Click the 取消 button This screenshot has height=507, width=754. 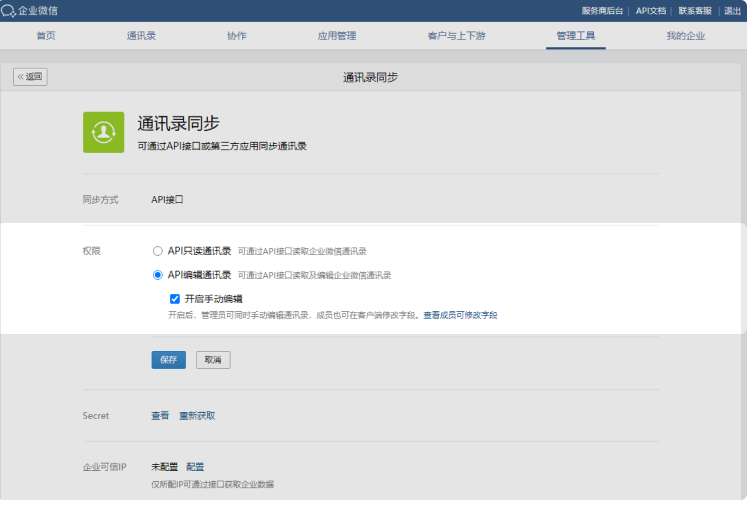(x=213, y=360)
